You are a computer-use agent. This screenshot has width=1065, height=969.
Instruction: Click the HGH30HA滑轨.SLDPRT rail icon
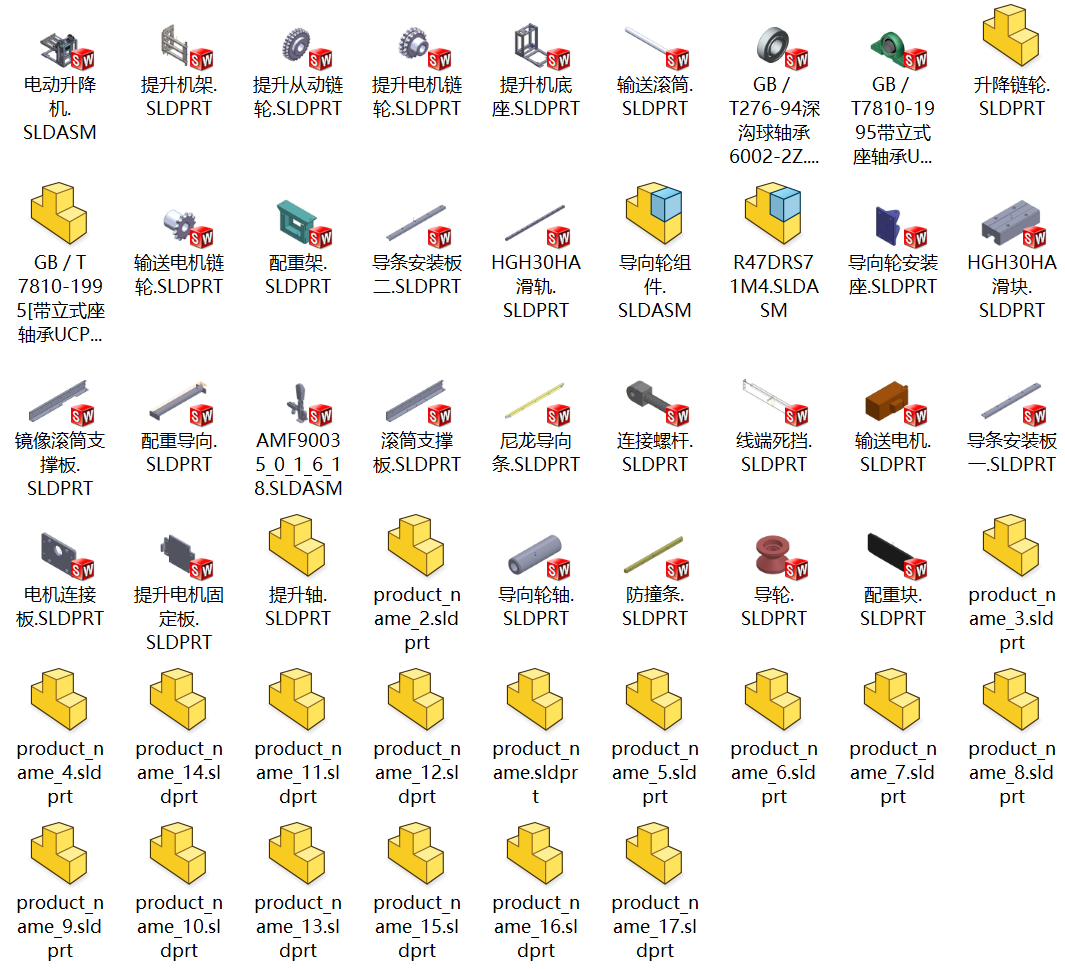pyautogui.click(x=537, y=225)
